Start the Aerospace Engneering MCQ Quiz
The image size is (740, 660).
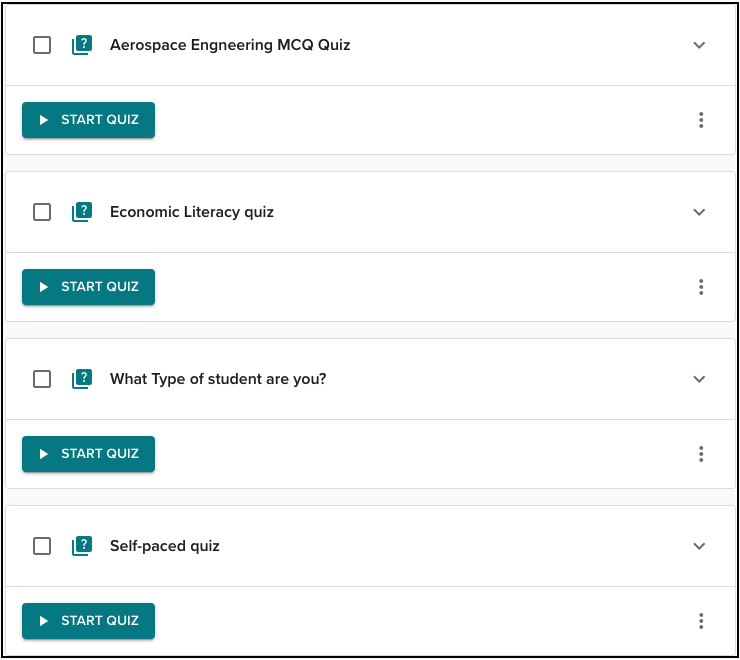88,120
